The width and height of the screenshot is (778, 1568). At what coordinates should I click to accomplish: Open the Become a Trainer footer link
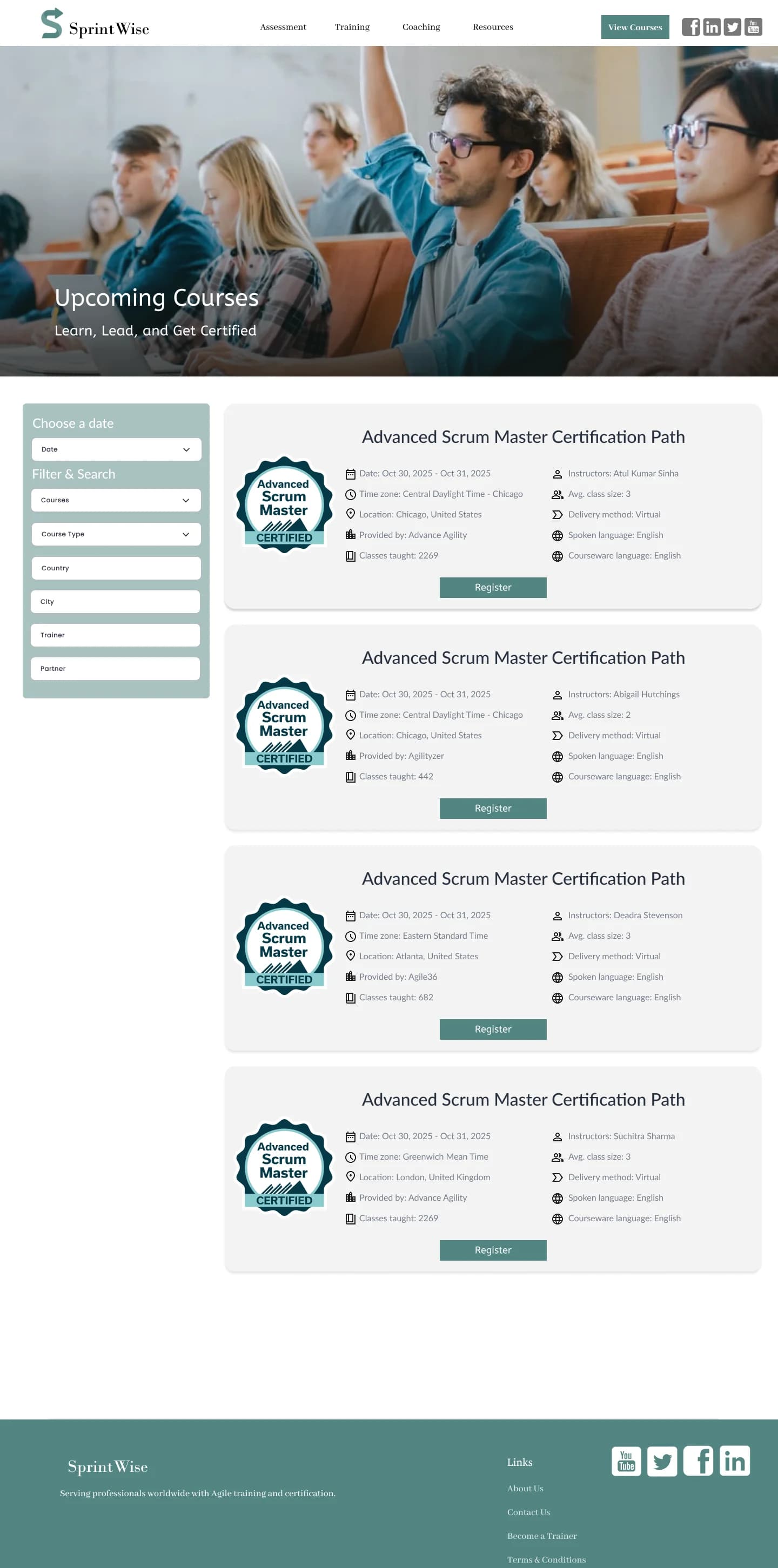coord(542,1536)
